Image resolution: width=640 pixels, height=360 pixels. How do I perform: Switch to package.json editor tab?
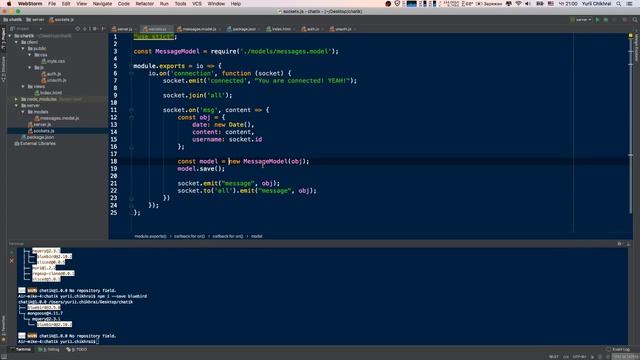coord(243,29)
